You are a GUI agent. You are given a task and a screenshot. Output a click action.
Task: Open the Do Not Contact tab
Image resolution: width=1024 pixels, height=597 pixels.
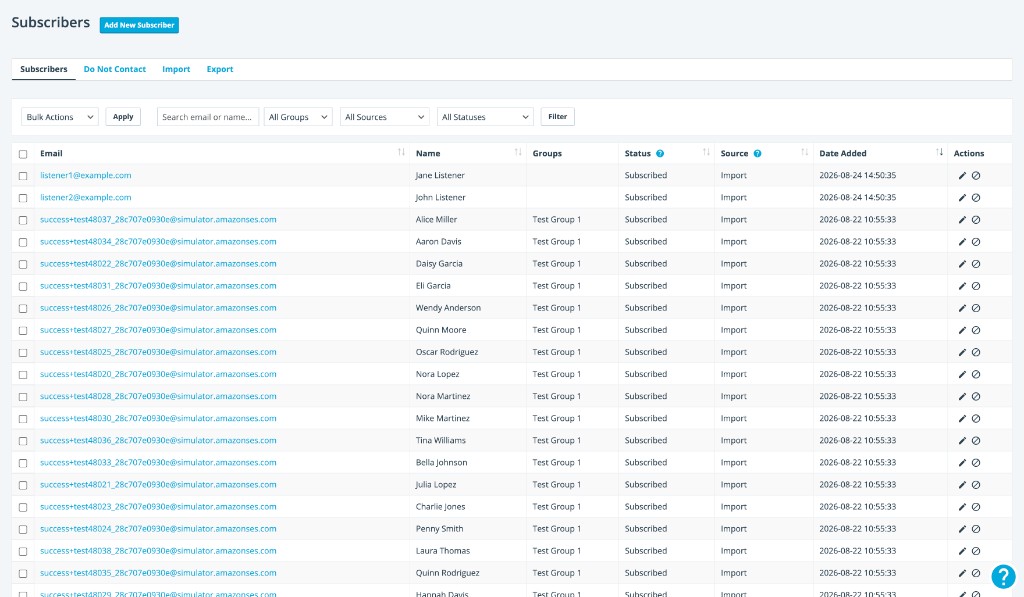pos(115,69)
